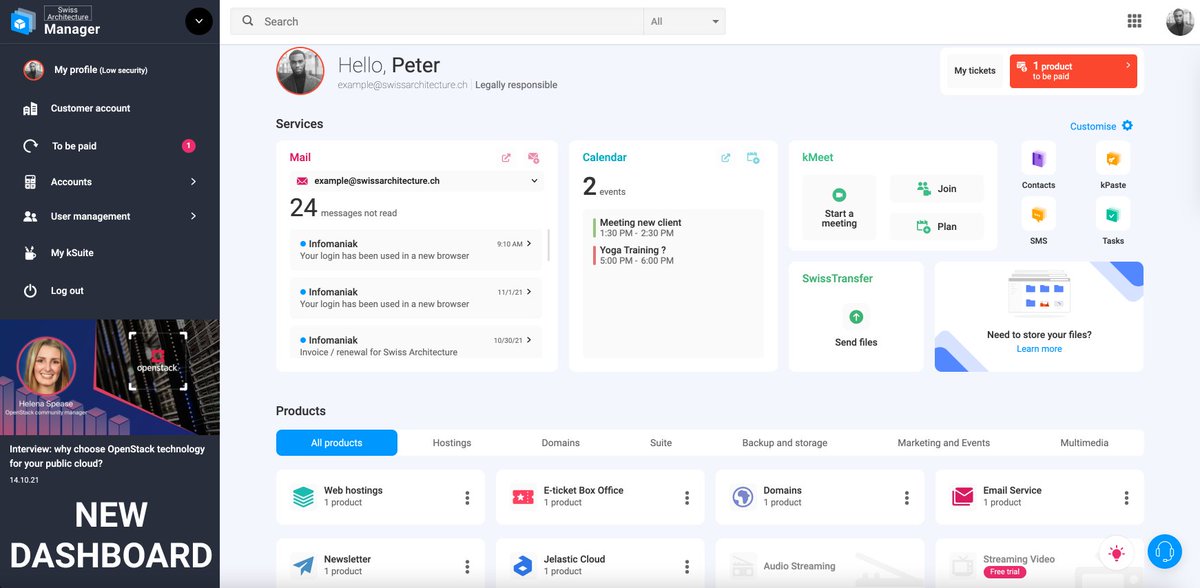Open the E-ticket Box Office icon
The image size is (1200, 588).
pos(522,497)
